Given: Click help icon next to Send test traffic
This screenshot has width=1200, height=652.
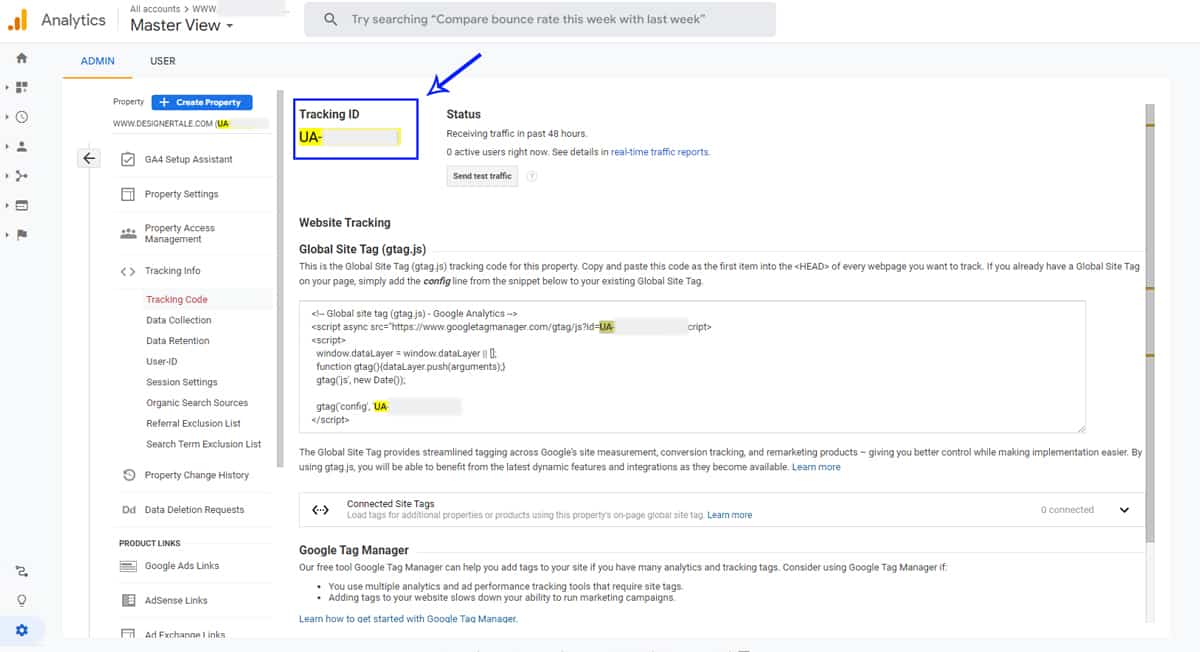Looking at the screenshot, I should 532,176.
